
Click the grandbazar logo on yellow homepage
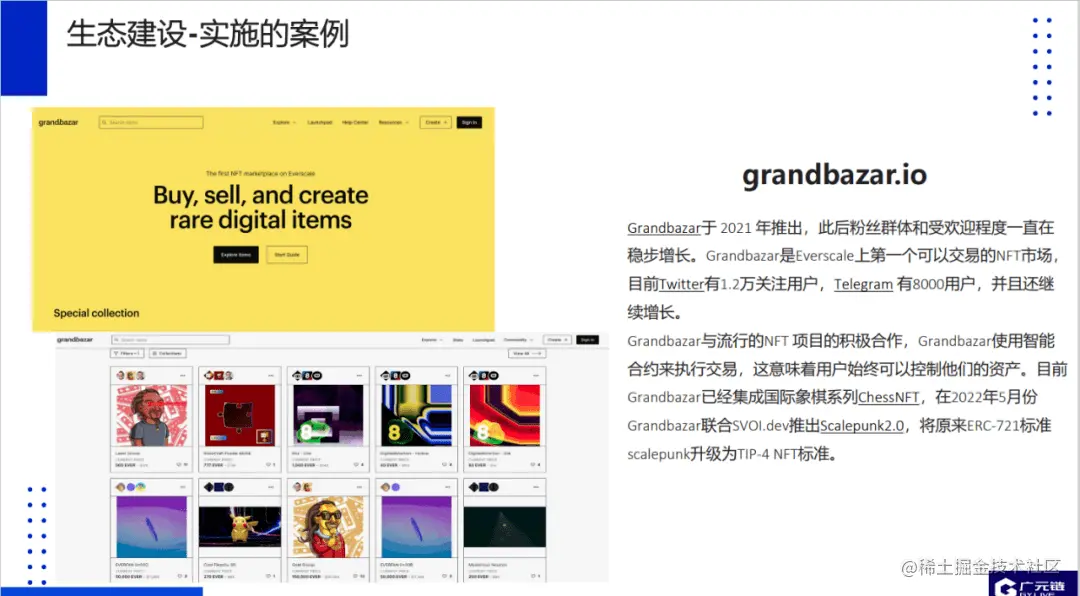59,122
